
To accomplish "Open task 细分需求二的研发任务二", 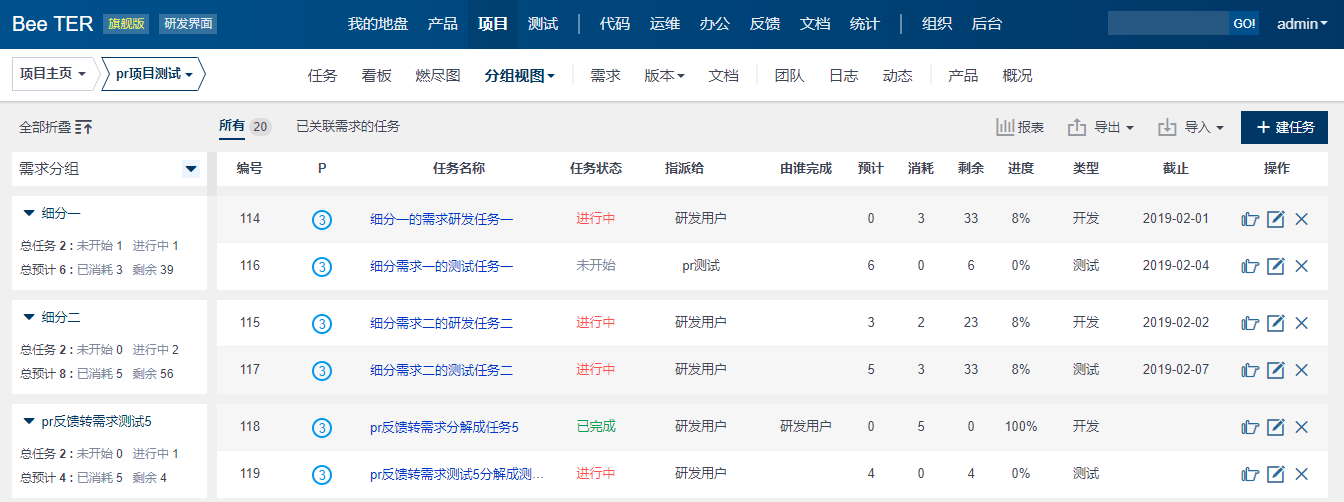I will tap(441, 323).
